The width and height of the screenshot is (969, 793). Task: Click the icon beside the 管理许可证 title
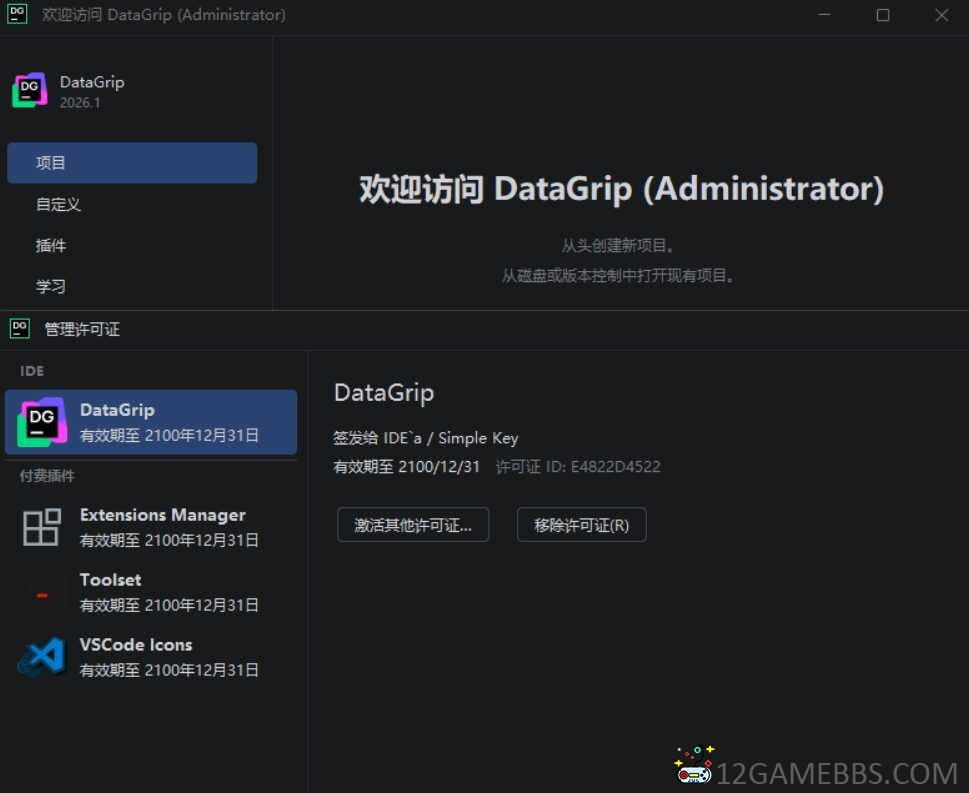(x=20, y=328)
